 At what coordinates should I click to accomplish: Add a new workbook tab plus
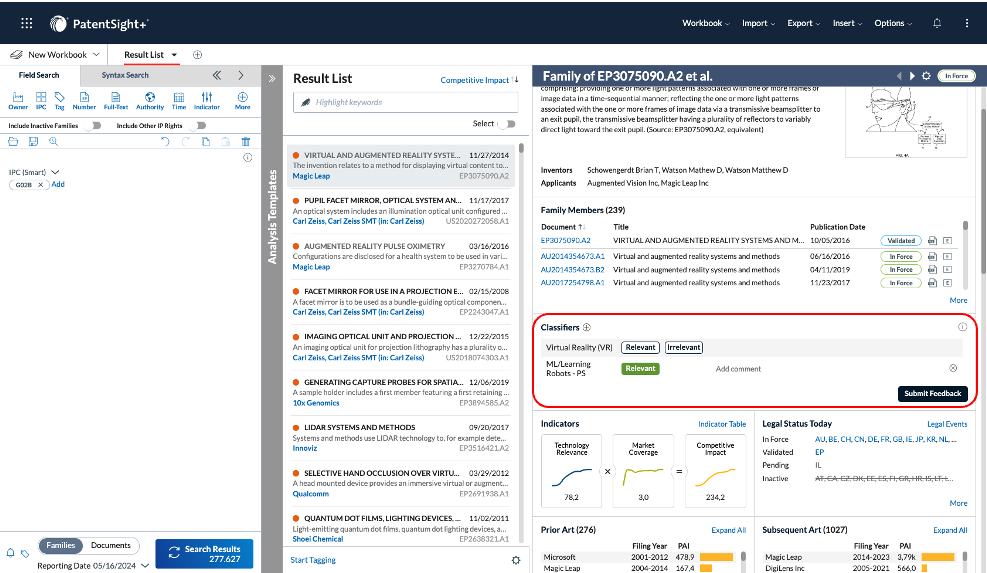pyautogui.click(x=197, y=55)
